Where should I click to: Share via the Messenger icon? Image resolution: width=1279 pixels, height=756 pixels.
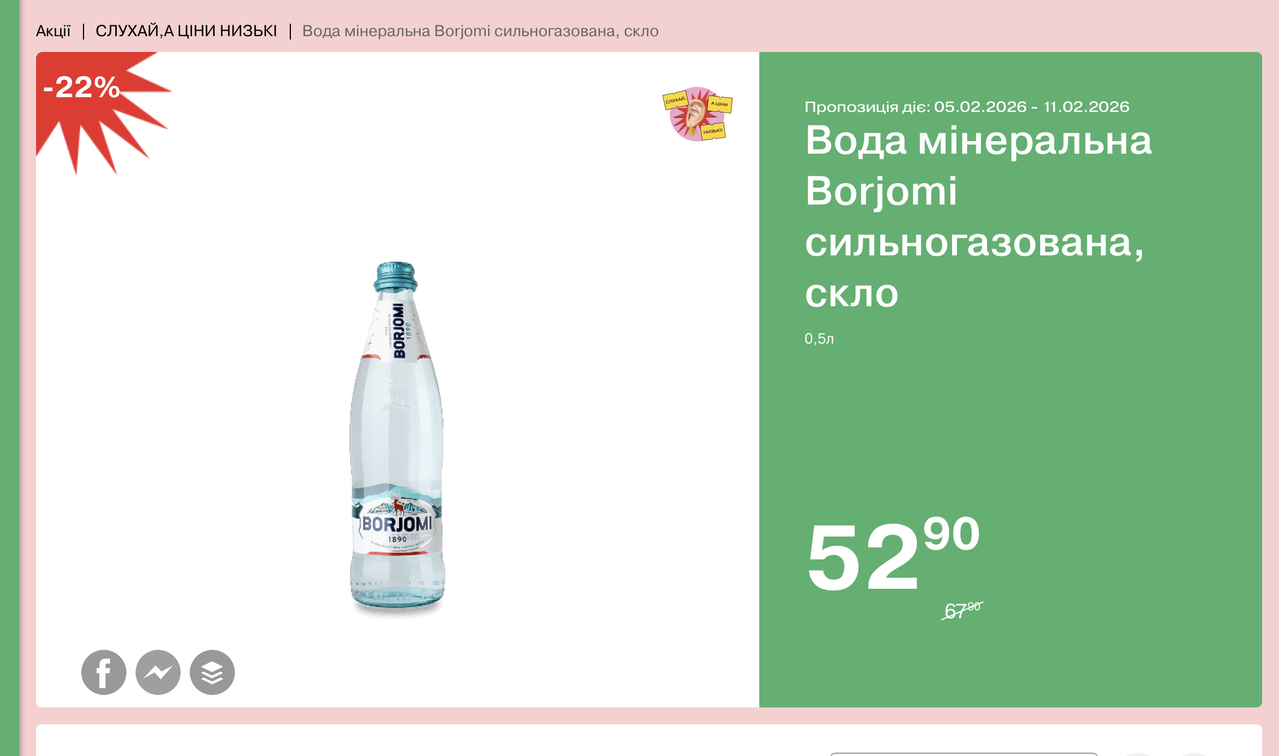pos(158,672)
